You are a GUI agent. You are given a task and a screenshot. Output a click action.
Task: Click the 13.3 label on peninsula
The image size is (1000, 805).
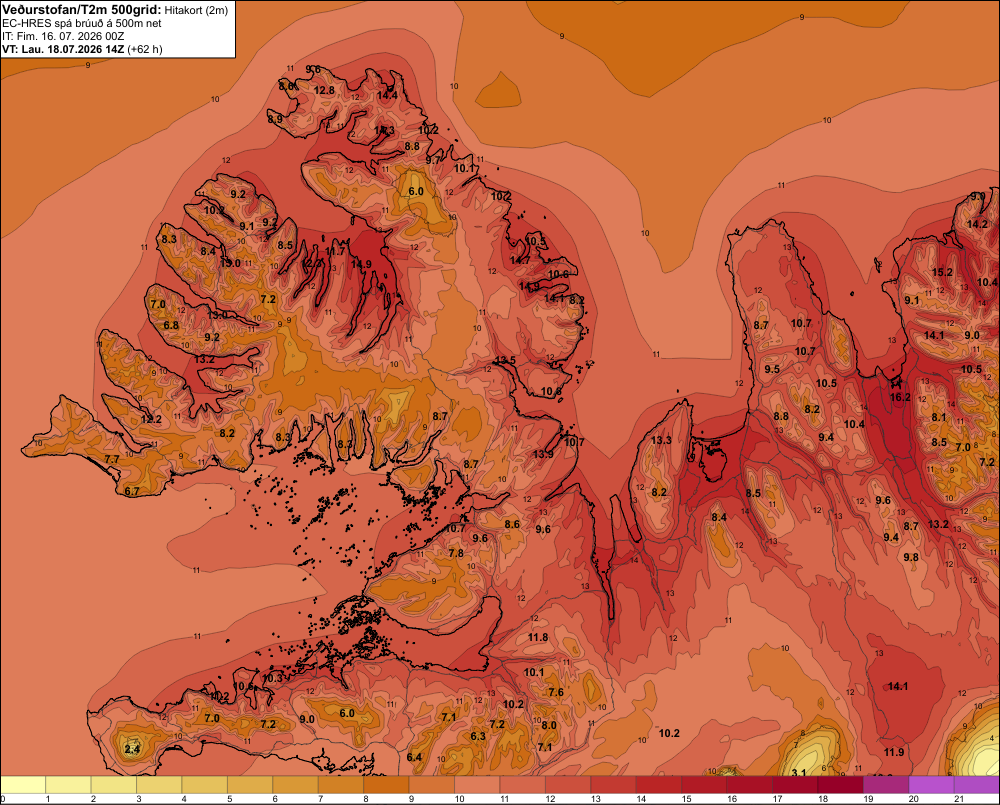click(661, 440)
